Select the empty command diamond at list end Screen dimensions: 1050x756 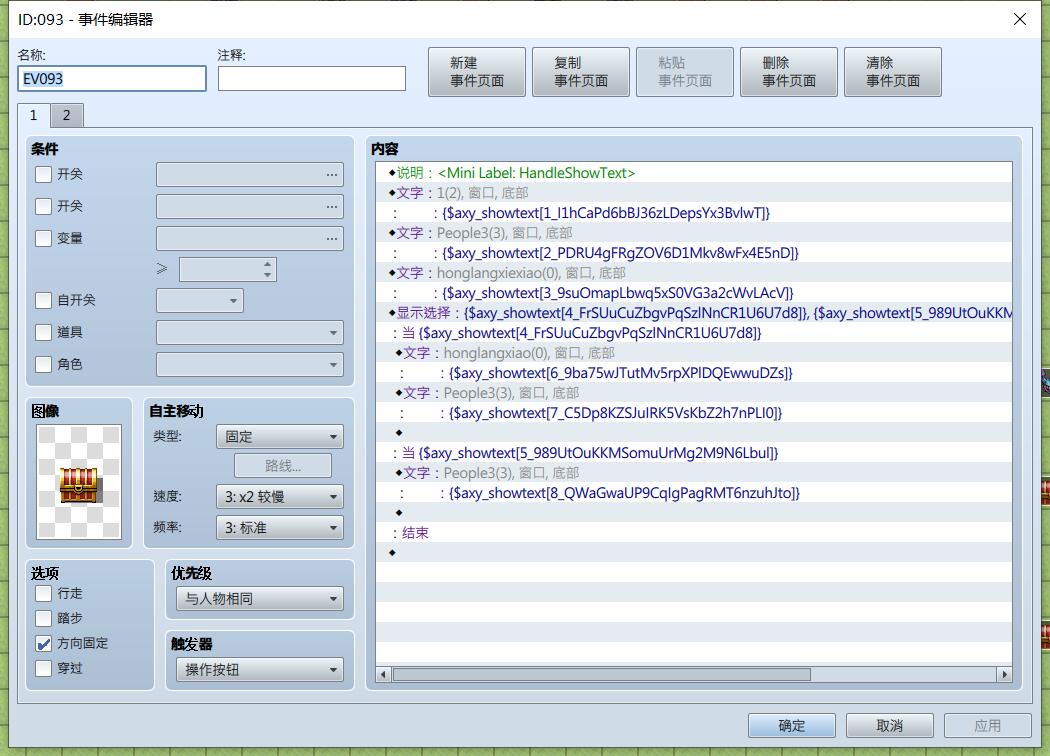(392, 552)
